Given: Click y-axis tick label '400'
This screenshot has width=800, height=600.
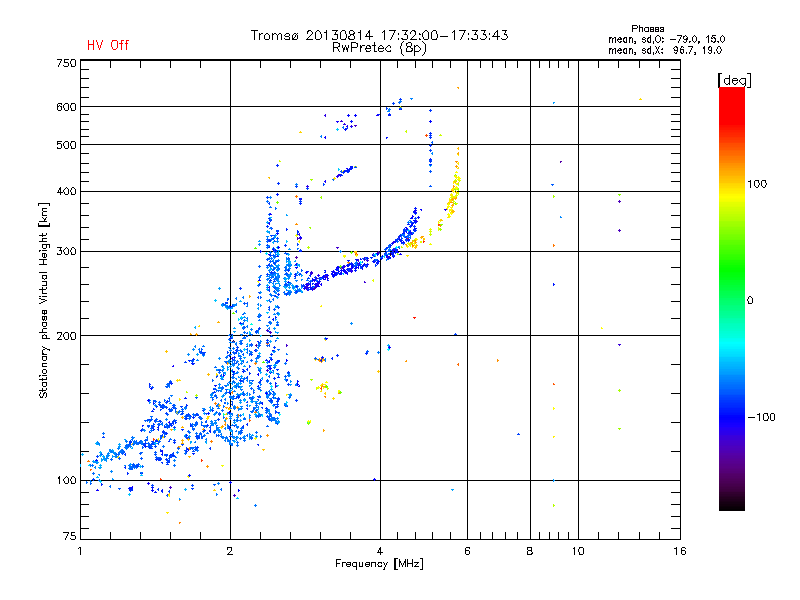Looking at the screenshot, I should [67, 192].
